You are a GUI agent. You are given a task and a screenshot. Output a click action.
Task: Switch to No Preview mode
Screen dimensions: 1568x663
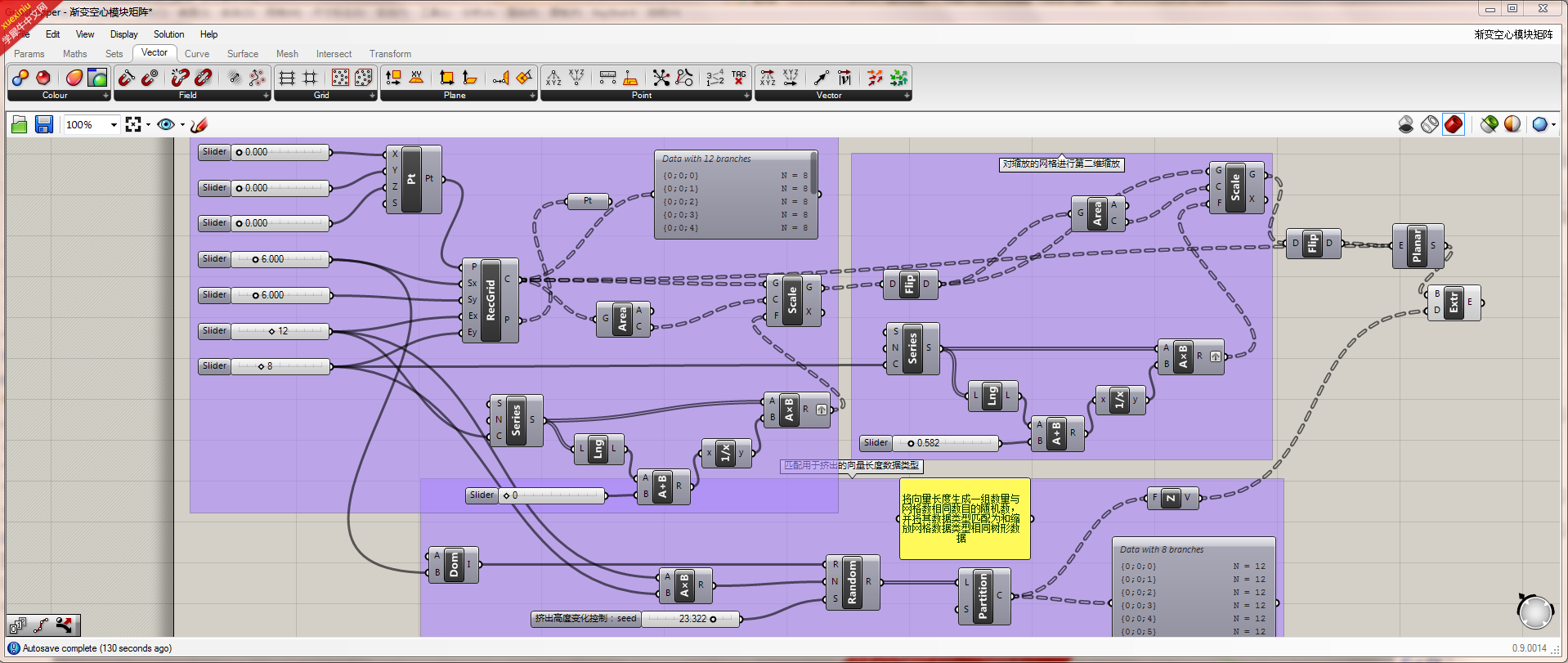coord(1406,124)
